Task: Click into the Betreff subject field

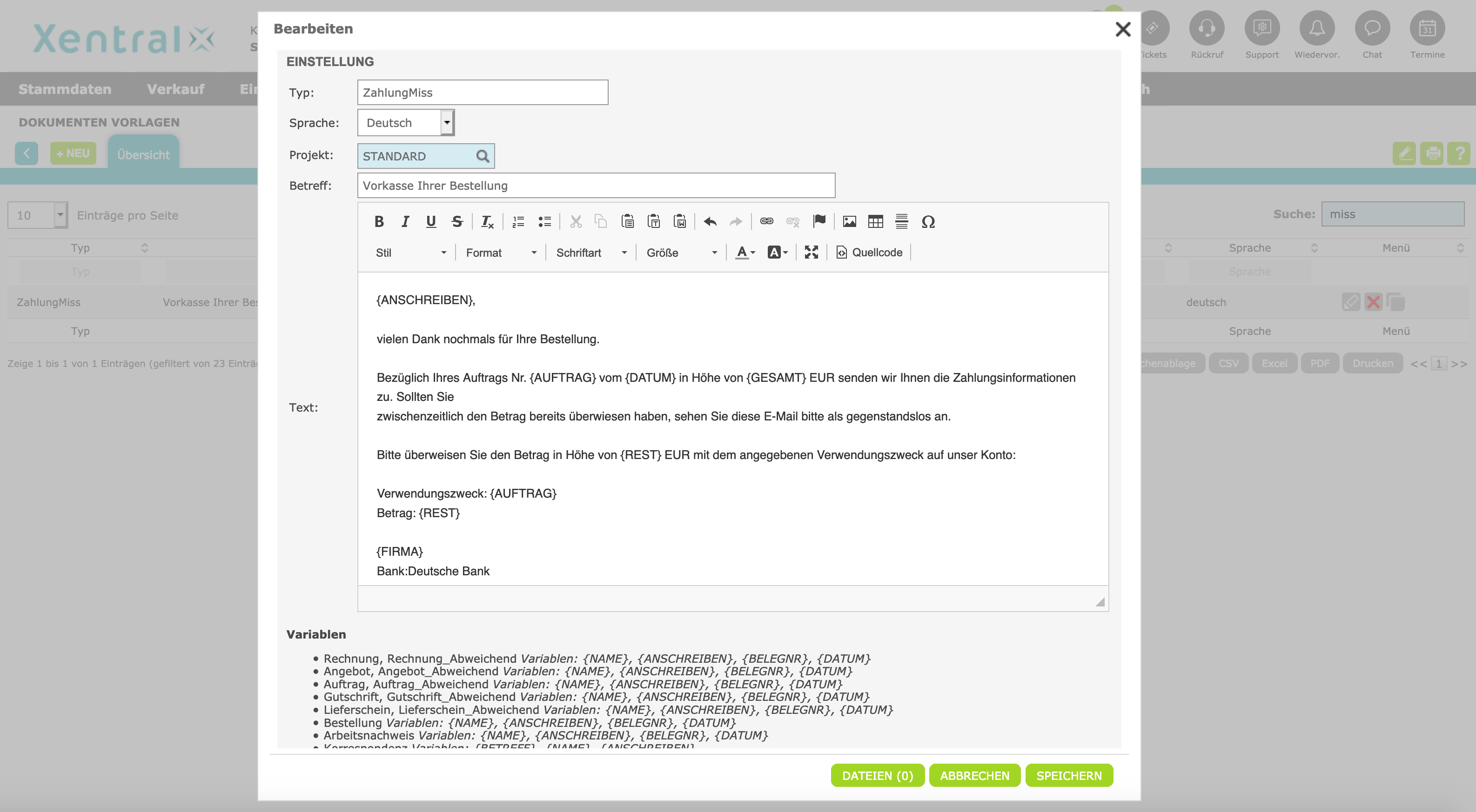Action: click(596, 186)
